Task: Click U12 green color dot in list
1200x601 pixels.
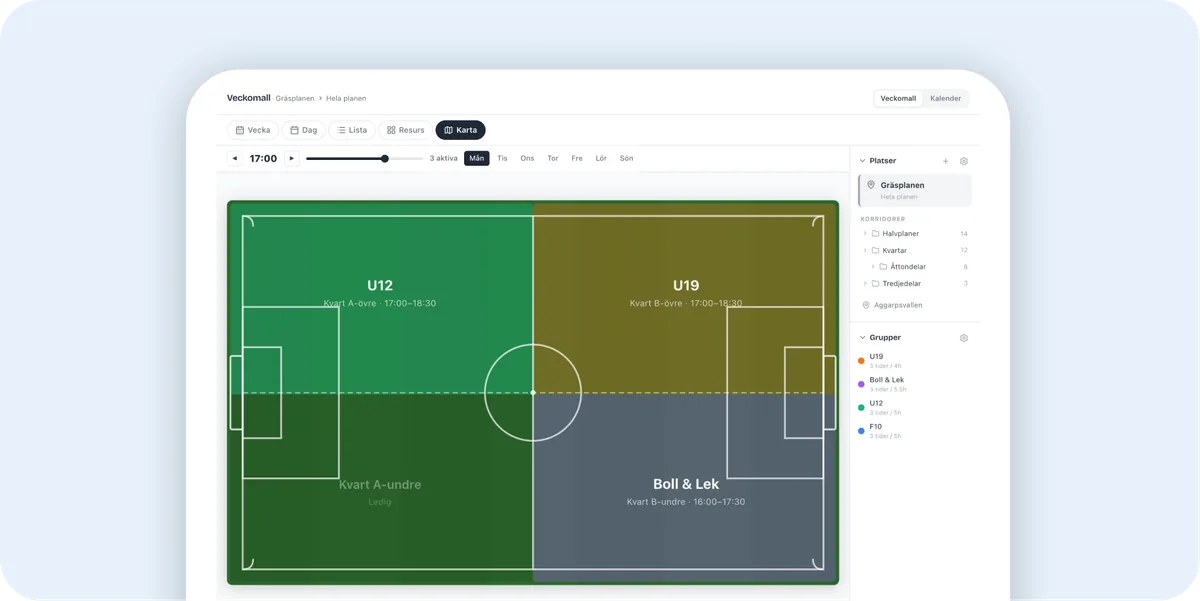Action: click(x=861, y=408)
